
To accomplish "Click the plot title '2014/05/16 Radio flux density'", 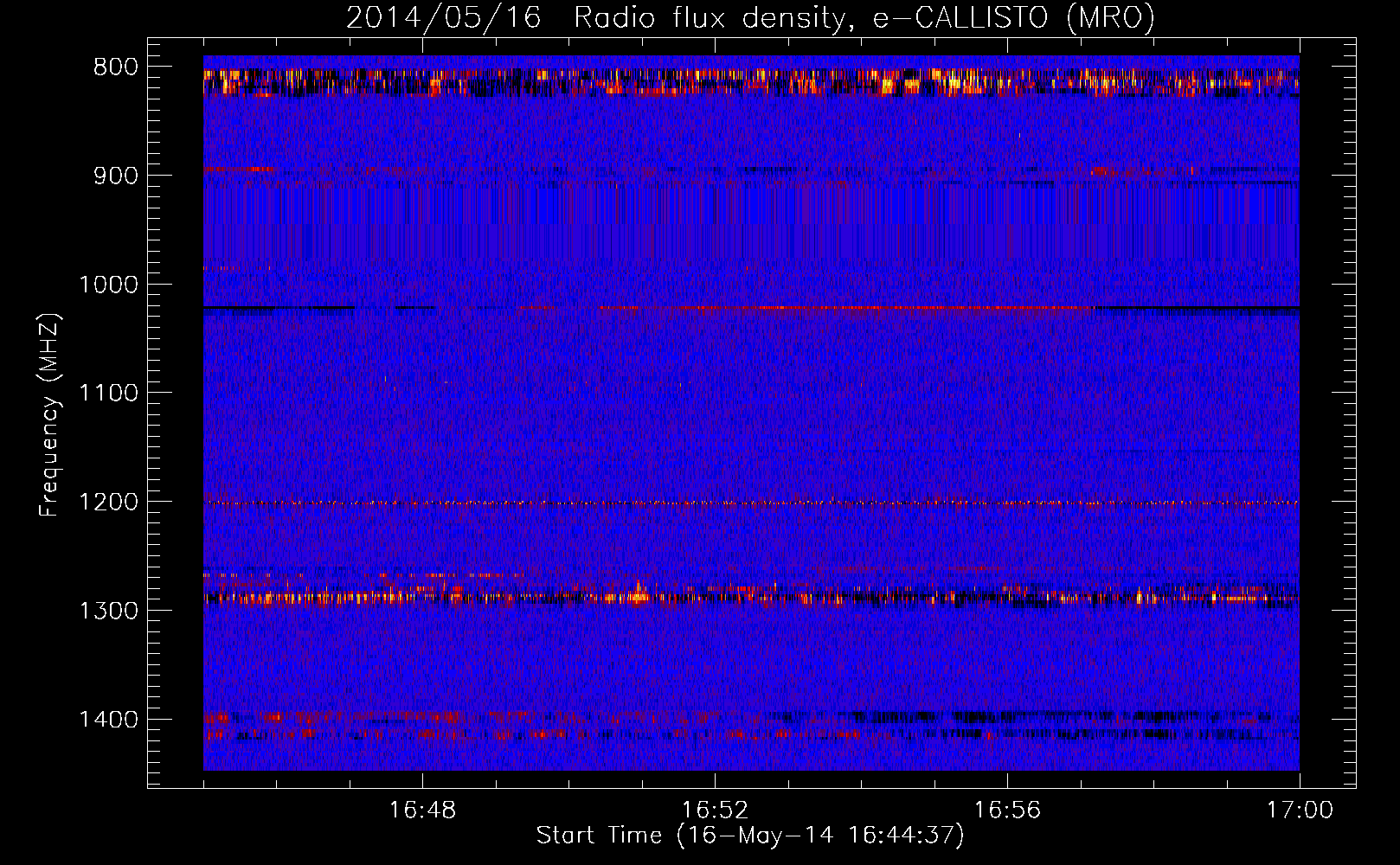I will click(x=750, y=18).
